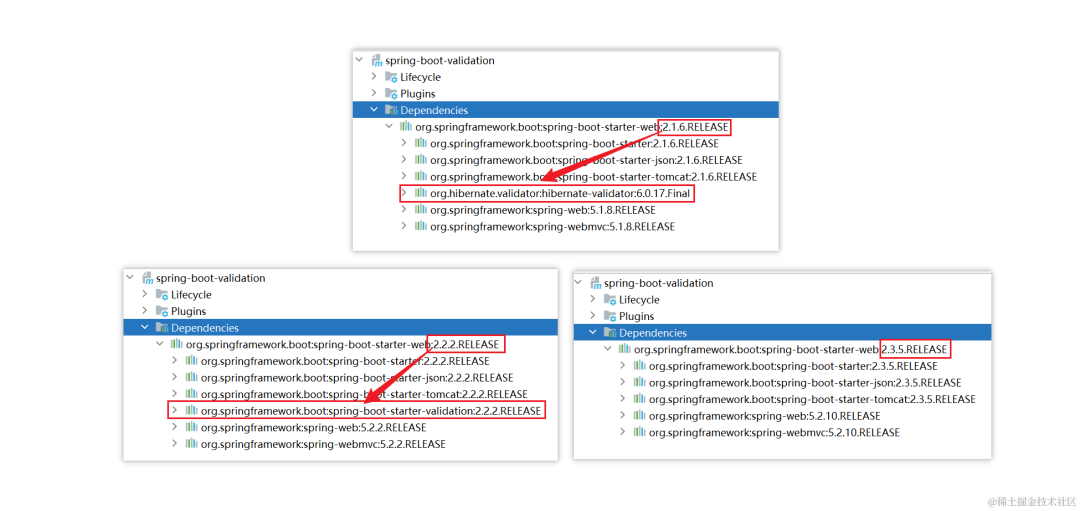This screenshot has width=1080, height=511.
Task: Click the library icon beside hibernate-validator:6.0.17.Final
Action: [421, 194]
